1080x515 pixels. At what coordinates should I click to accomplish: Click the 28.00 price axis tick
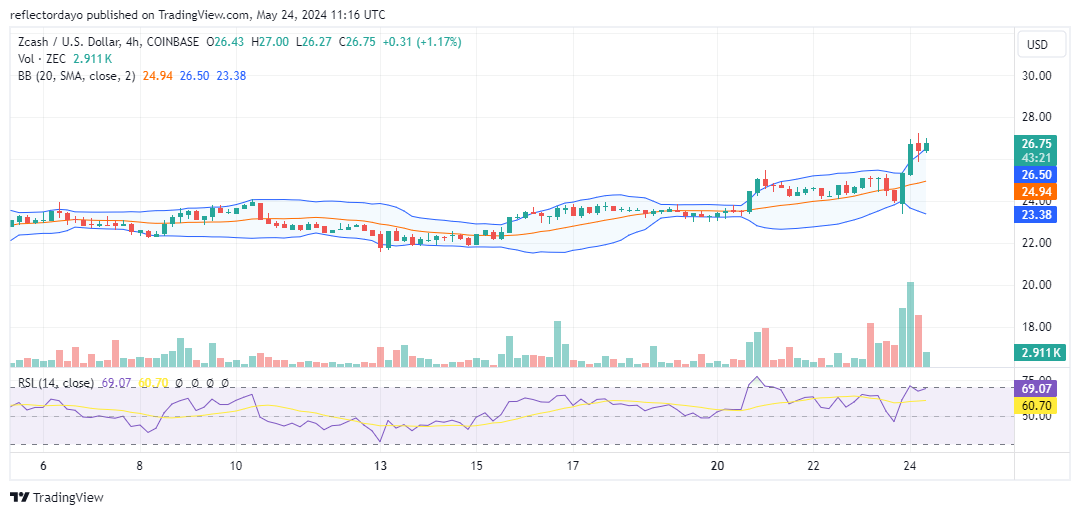1037,118
